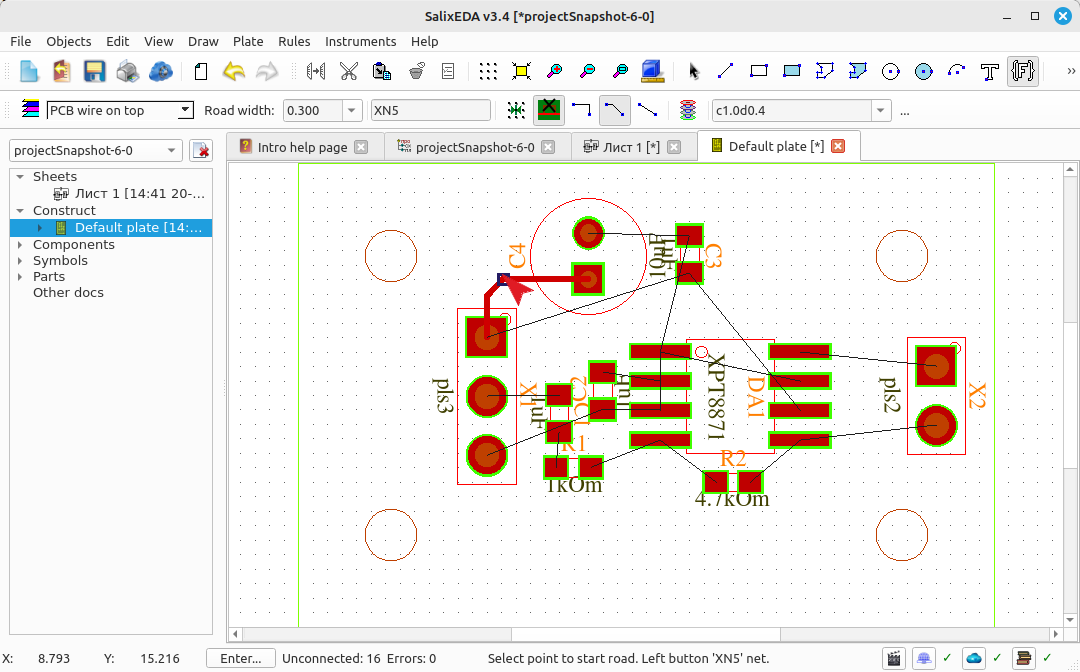The width and height of the screenshot is (1080, 672).
Task: Expand toolbar overflow chevron
Action: pos(1071,71)
